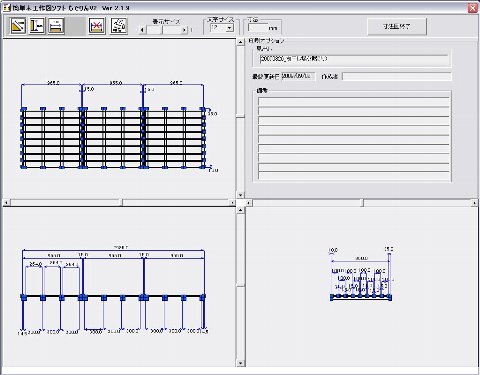Click the top line of the notes area
480x375 pixels.
(x=354, y=102)
